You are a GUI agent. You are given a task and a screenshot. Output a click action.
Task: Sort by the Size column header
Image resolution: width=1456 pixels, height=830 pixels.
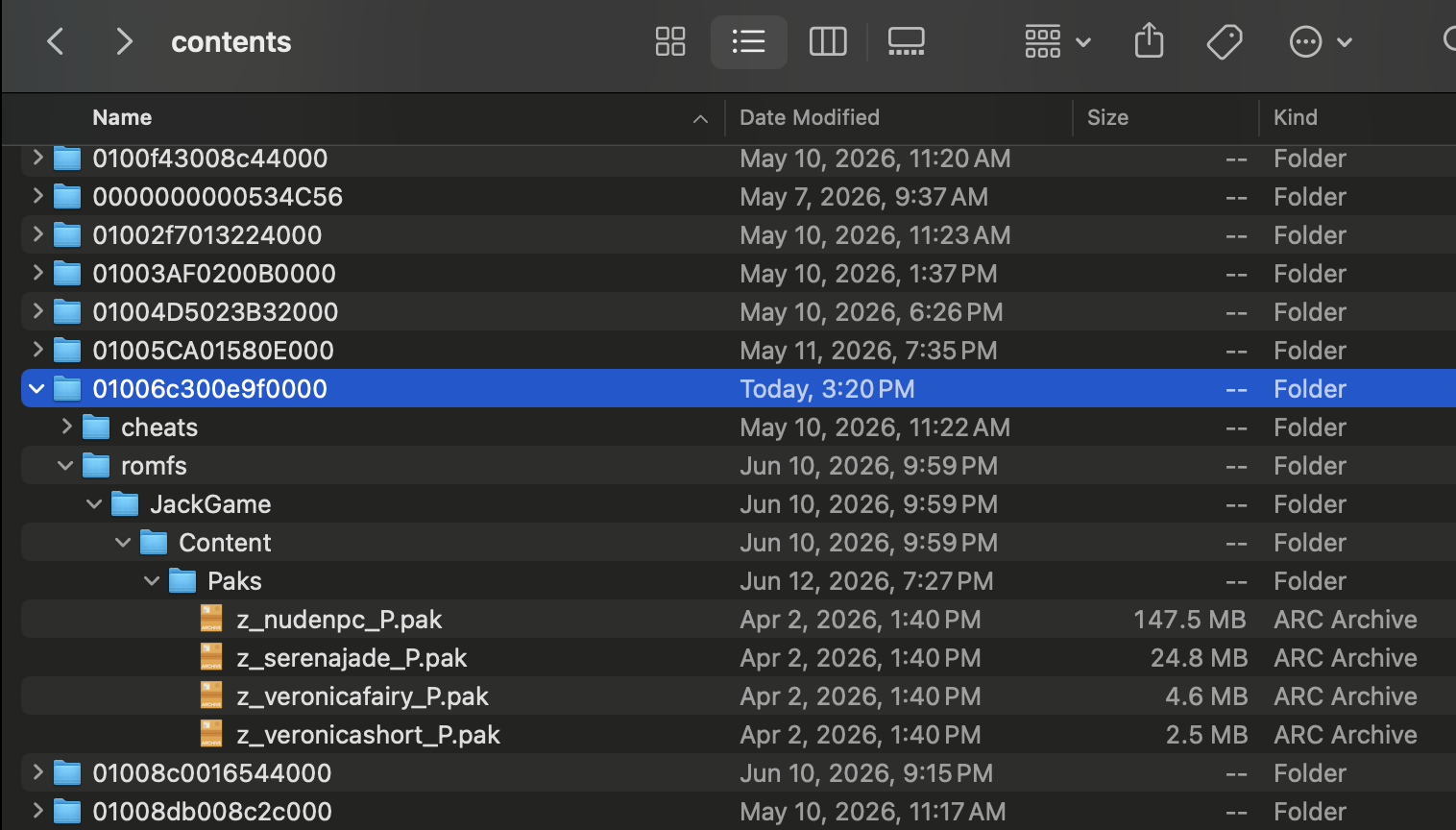click(1107, 117)
